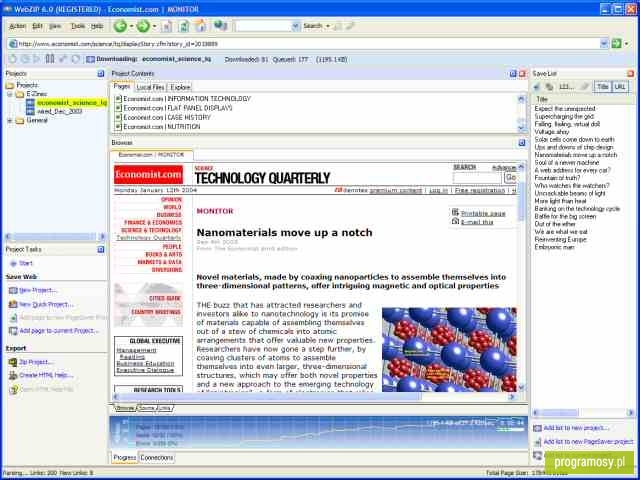640x480 pixels.
Task: Close the Save List panel
Action: (631, 73)
